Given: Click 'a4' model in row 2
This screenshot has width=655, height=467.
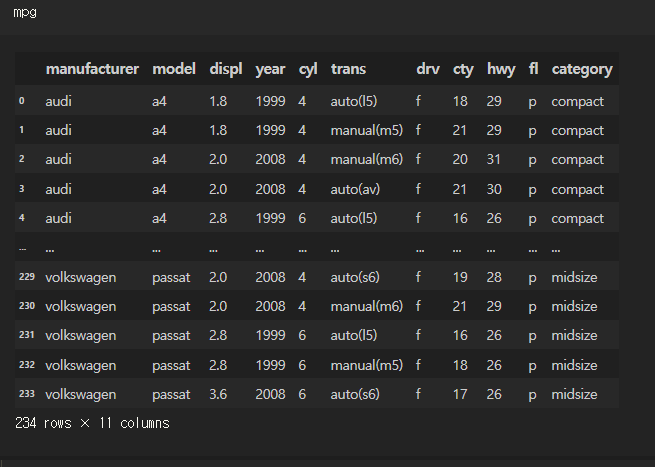Looking at the screenshot, I should tap(160, 159).
